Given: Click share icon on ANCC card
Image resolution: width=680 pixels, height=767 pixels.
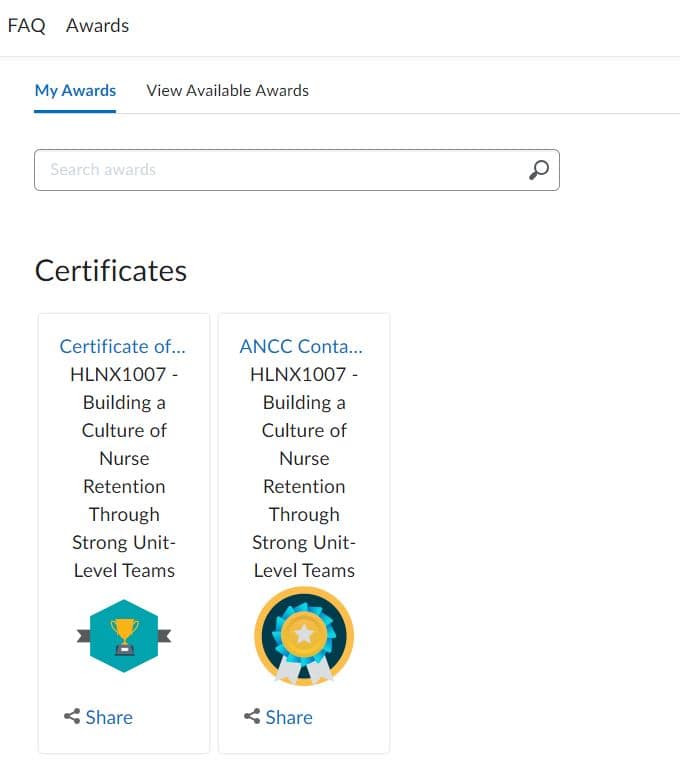Looking at the screenshot, I should tap(252, 717).
